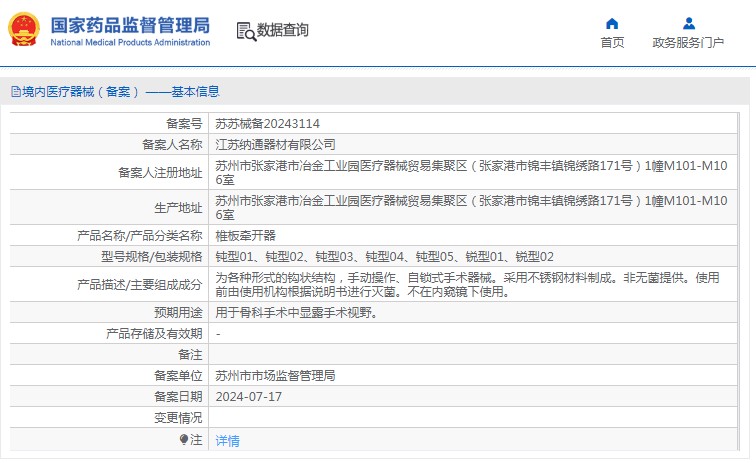Click the bulb icon next to 注
This screenshot has height=463, width=756.
pos(184,439)
